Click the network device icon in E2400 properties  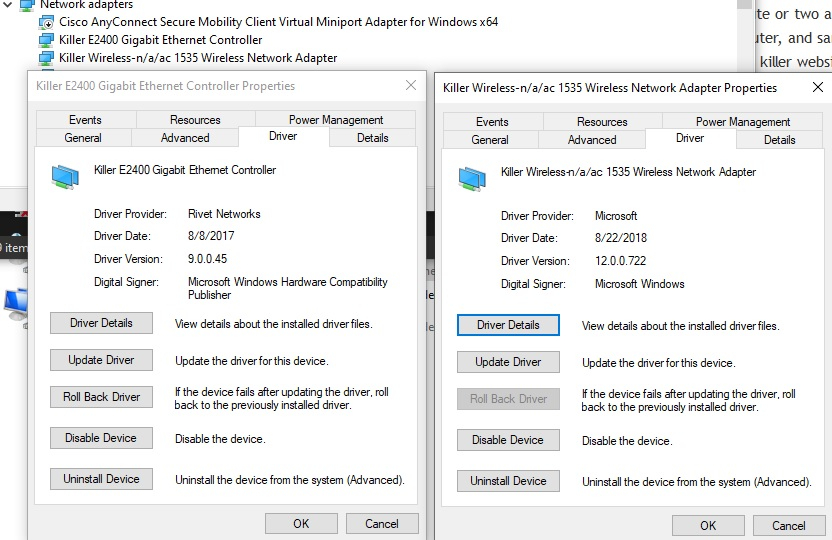(65, 177)
